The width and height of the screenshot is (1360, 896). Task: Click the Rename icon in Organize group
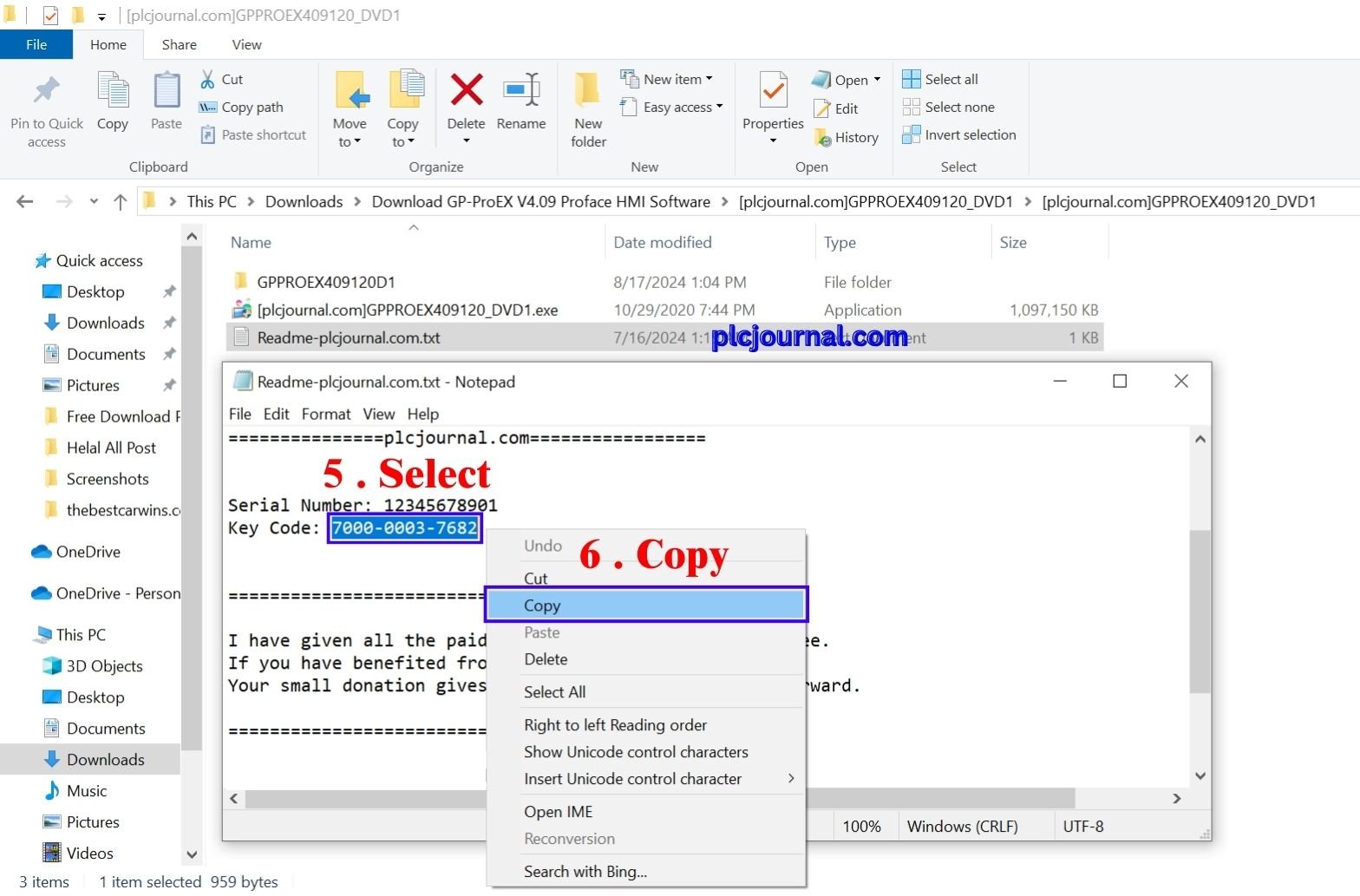click(521, 89)
